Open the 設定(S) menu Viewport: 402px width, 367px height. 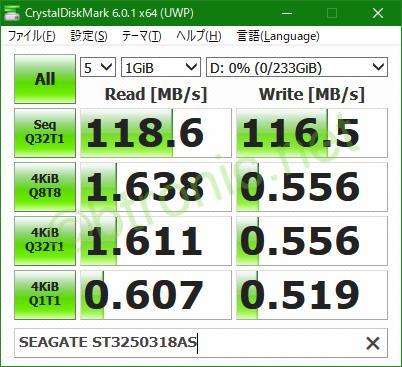89,36
